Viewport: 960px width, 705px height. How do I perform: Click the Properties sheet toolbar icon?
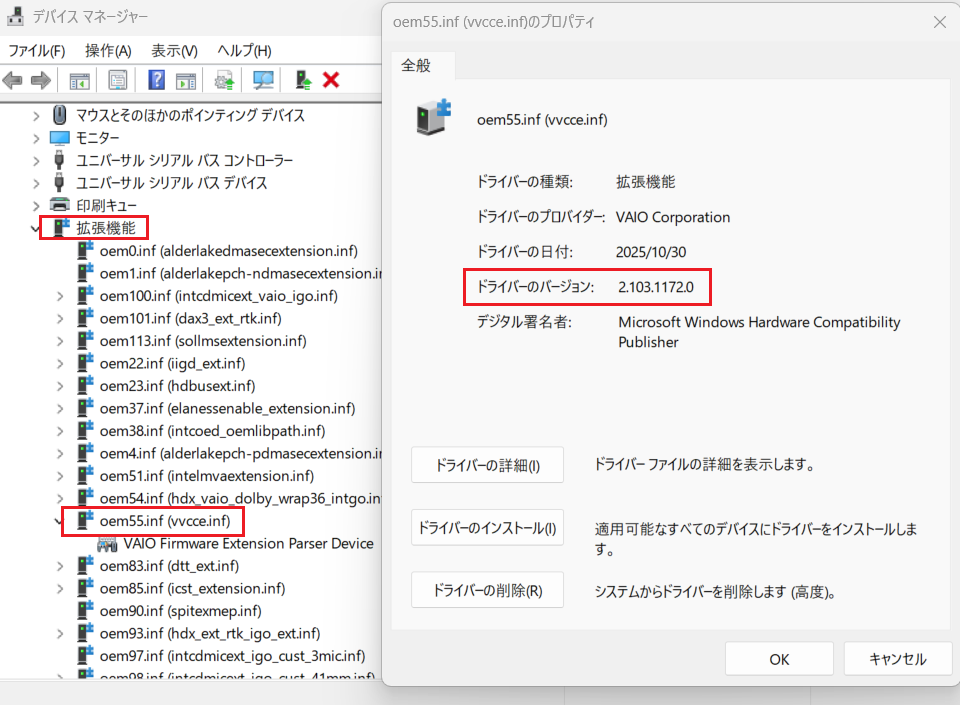(118, 80)
